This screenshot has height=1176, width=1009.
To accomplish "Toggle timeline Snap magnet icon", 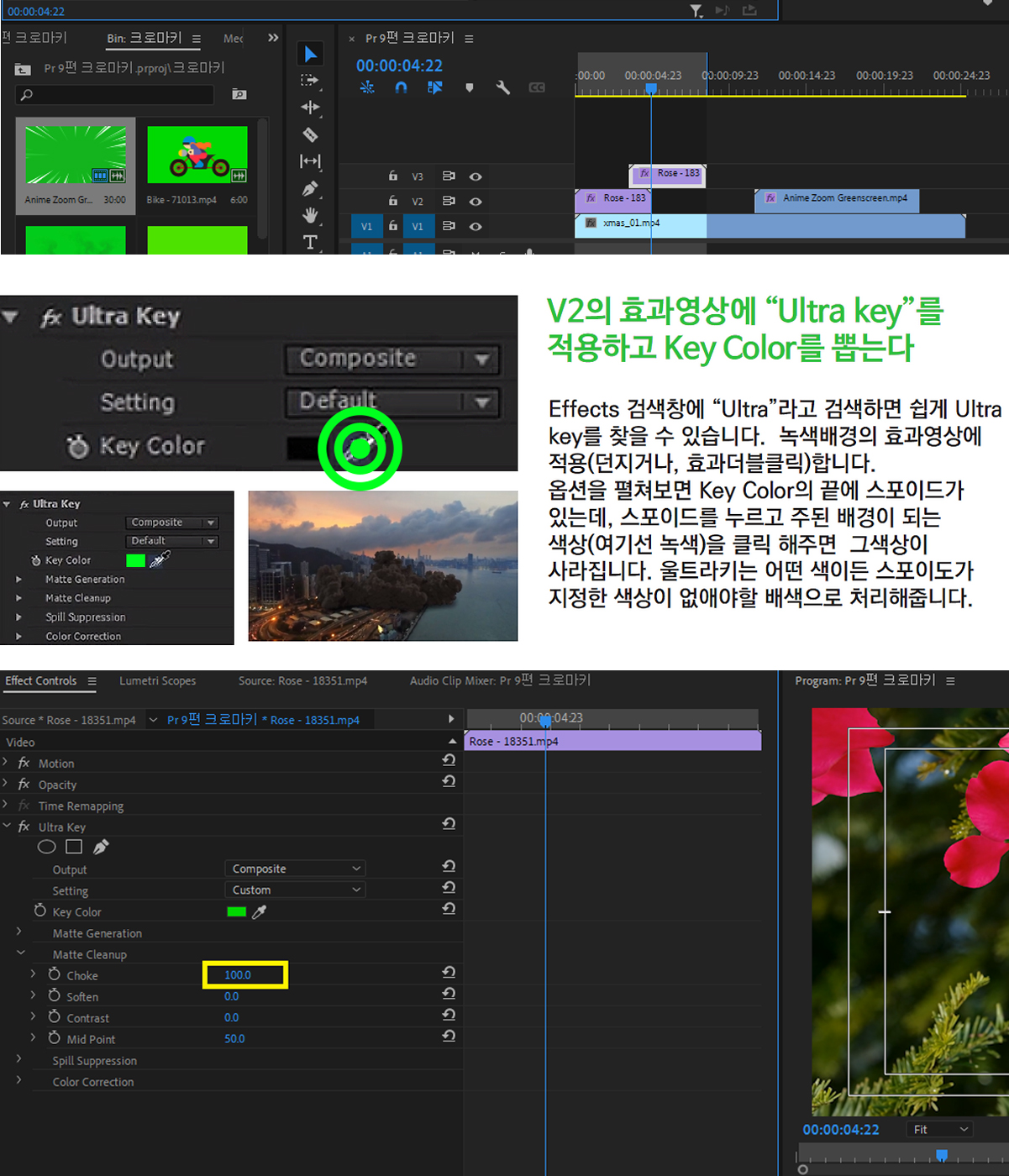I will pos(401,87).
